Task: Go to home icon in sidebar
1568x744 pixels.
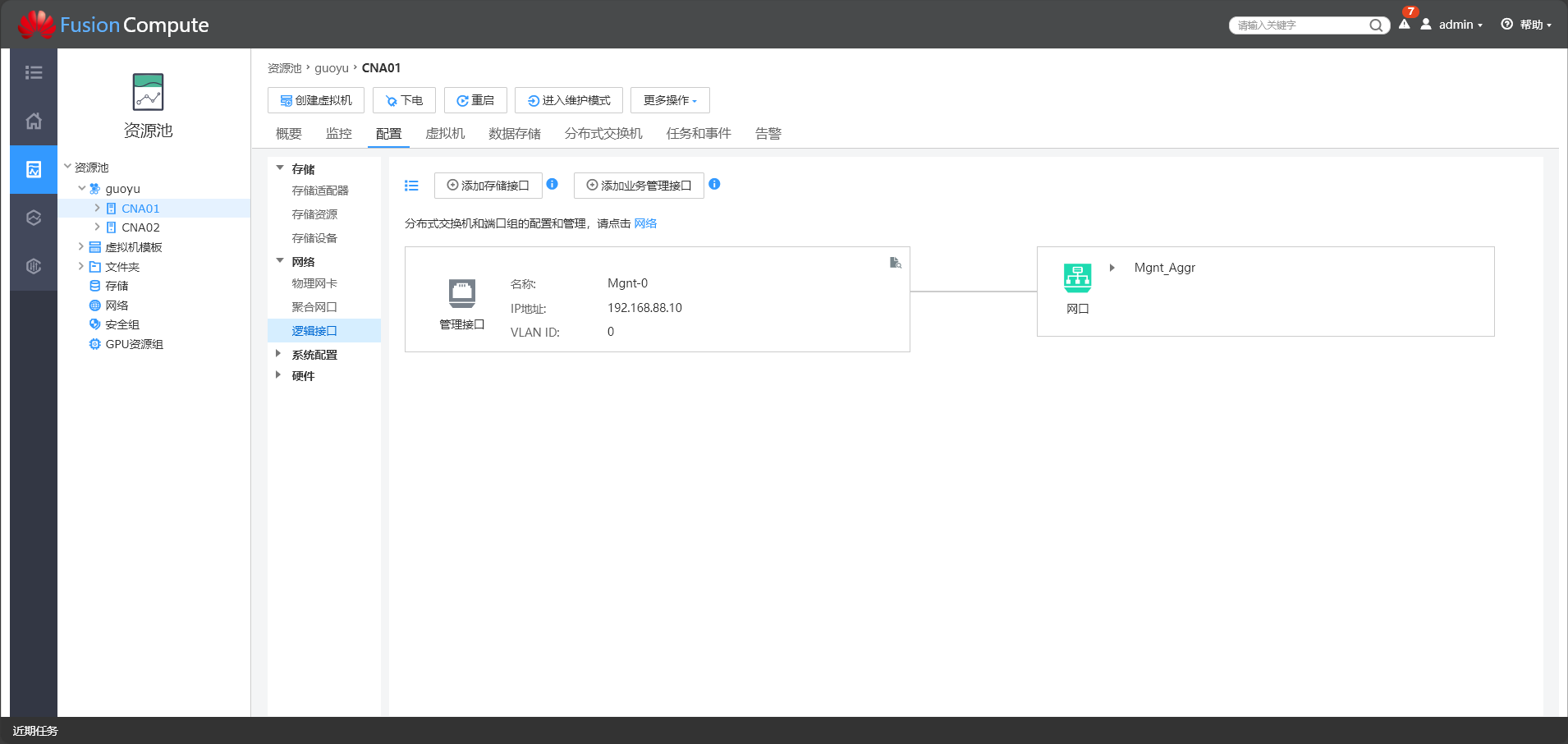Action: [x=34, y=121]
